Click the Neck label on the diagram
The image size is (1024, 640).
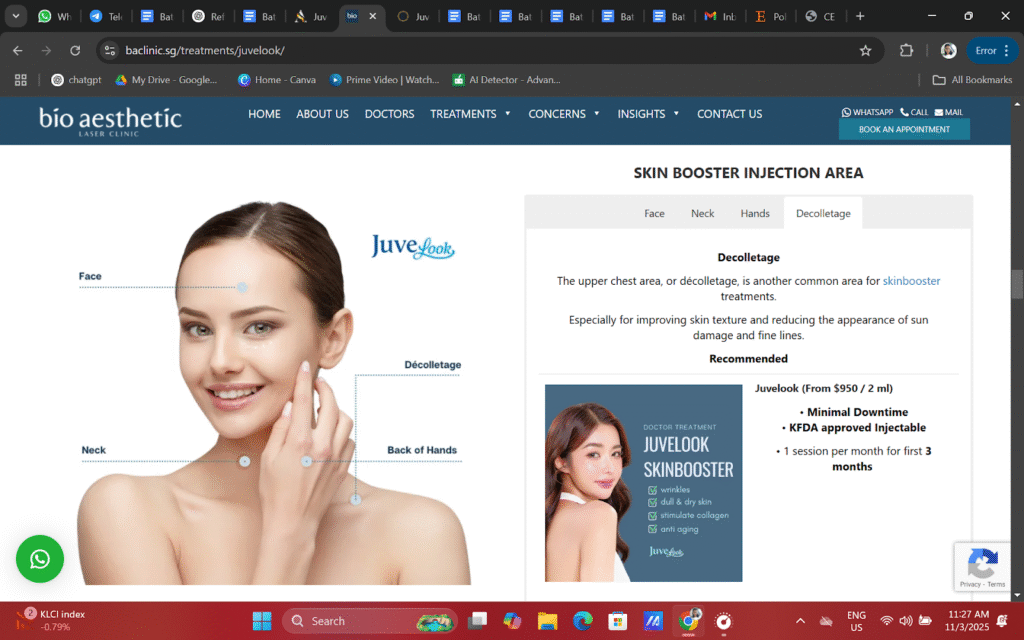pyautogui.click(x=93, y=450)
